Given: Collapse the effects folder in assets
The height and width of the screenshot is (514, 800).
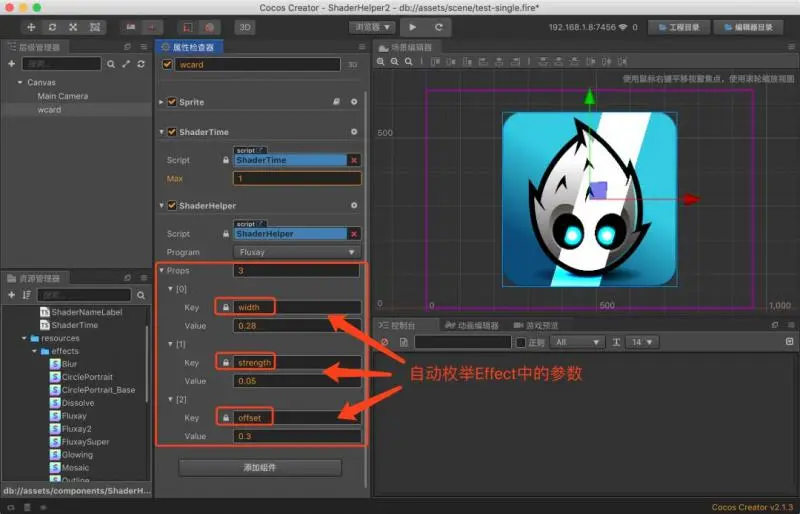Looking at the screenshot, I should pyautogui.click(x=34, y=351).
